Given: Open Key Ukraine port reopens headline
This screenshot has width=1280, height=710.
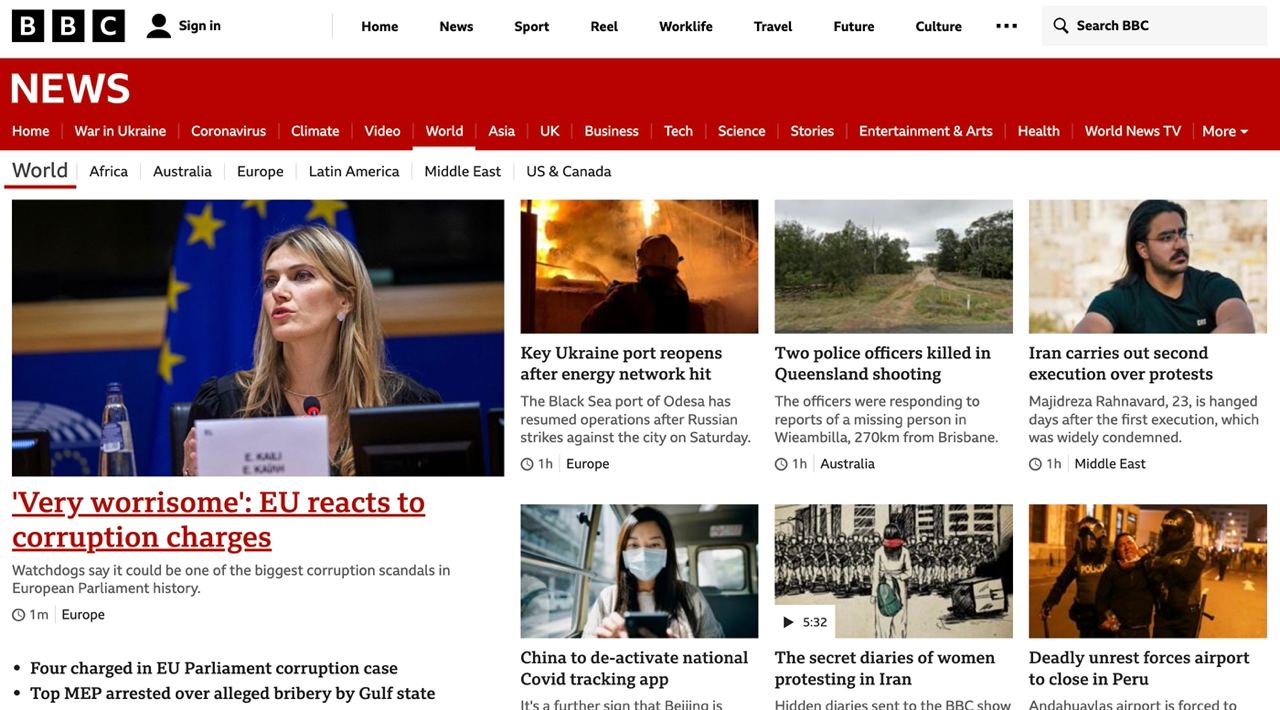Looking at the screenshot, I should coord(621,363).
